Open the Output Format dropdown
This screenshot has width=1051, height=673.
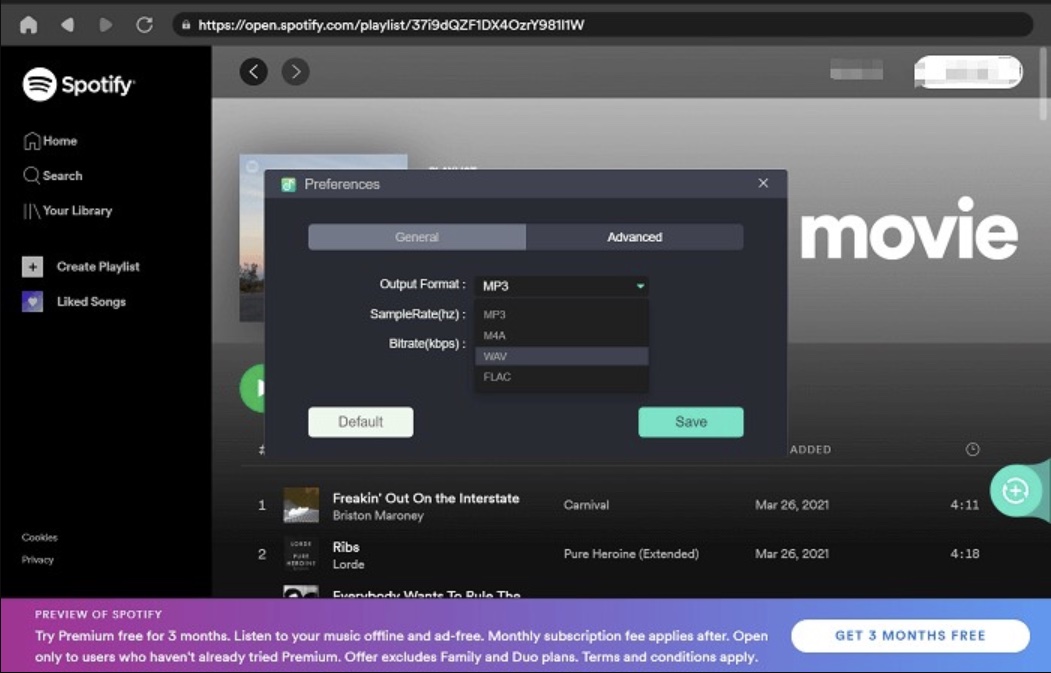tap(562, 286)
